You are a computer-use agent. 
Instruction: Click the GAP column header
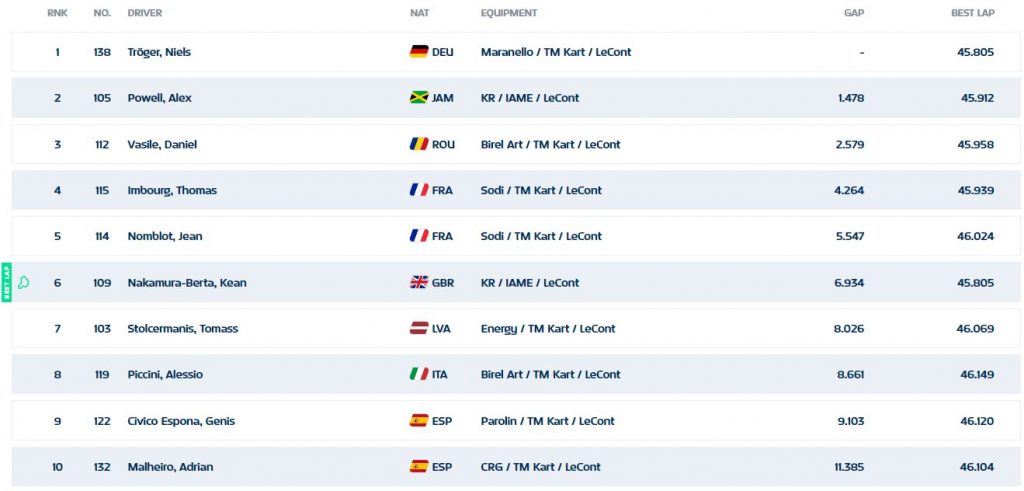[854, 13]
